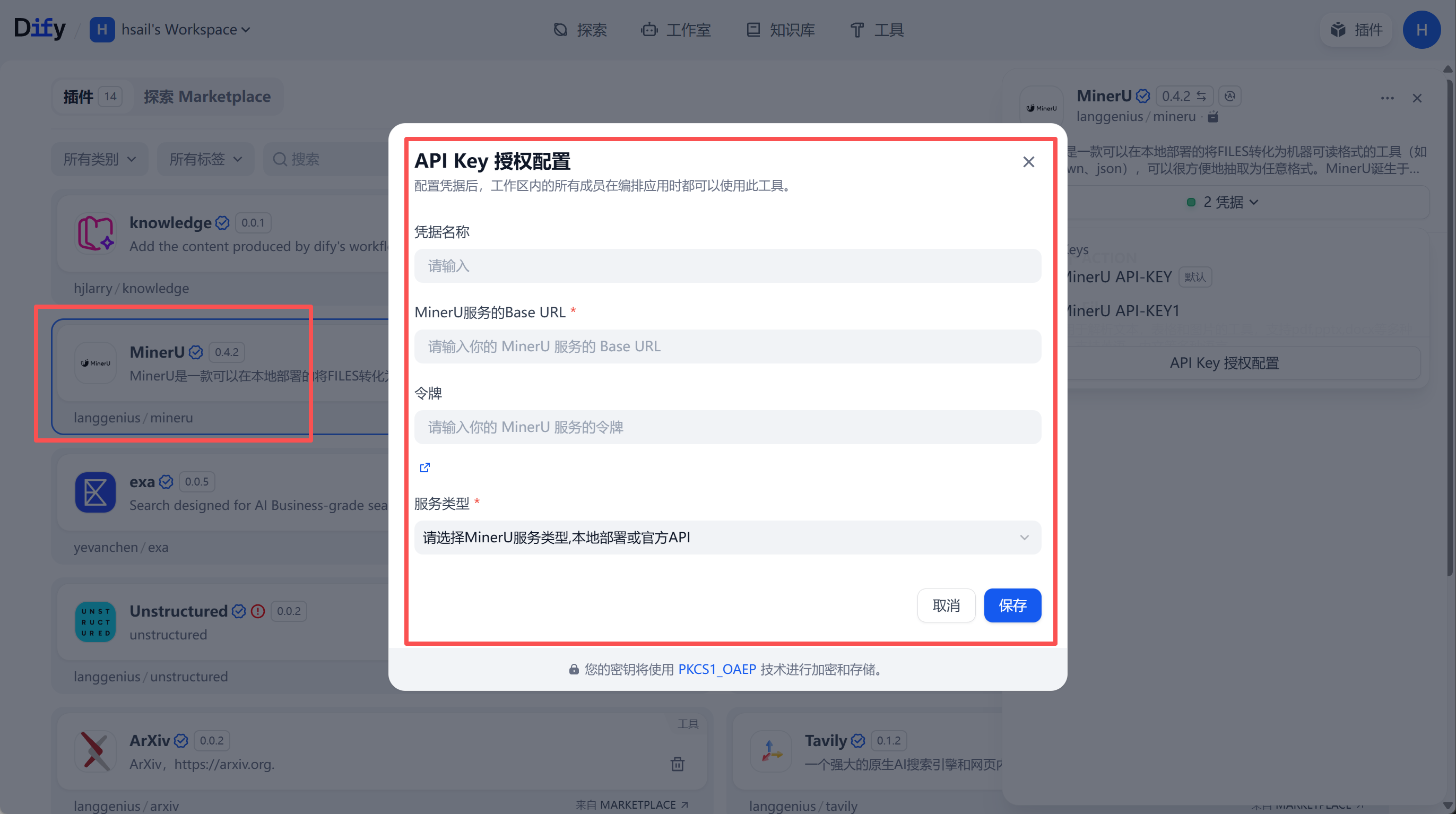The image size is (1456, 814).
Task: Click the langgenius / mineru label in panel
Action: [x=1136, y=116]
